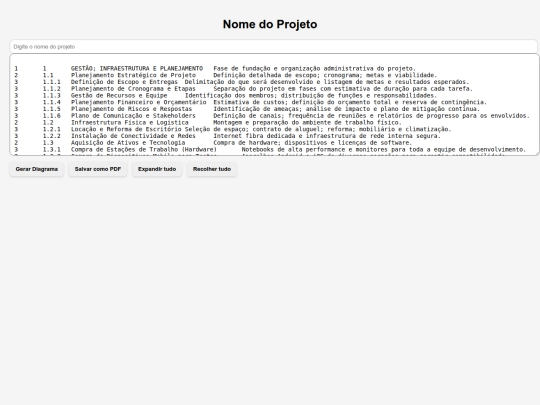Screen dimensions: 540x405
Task: Click 'Instalação de Conectividade e Redes' line
Action: 133,136
